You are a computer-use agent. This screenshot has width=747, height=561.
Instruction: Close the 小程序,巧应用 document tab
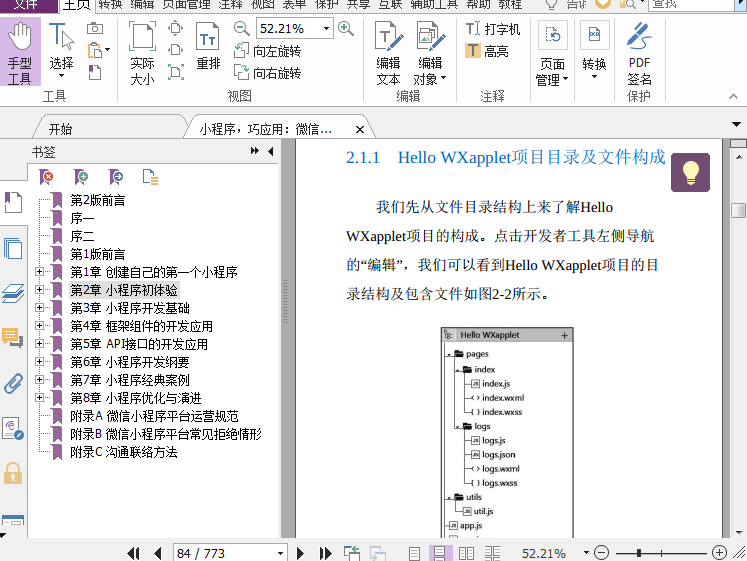(360, 129)
